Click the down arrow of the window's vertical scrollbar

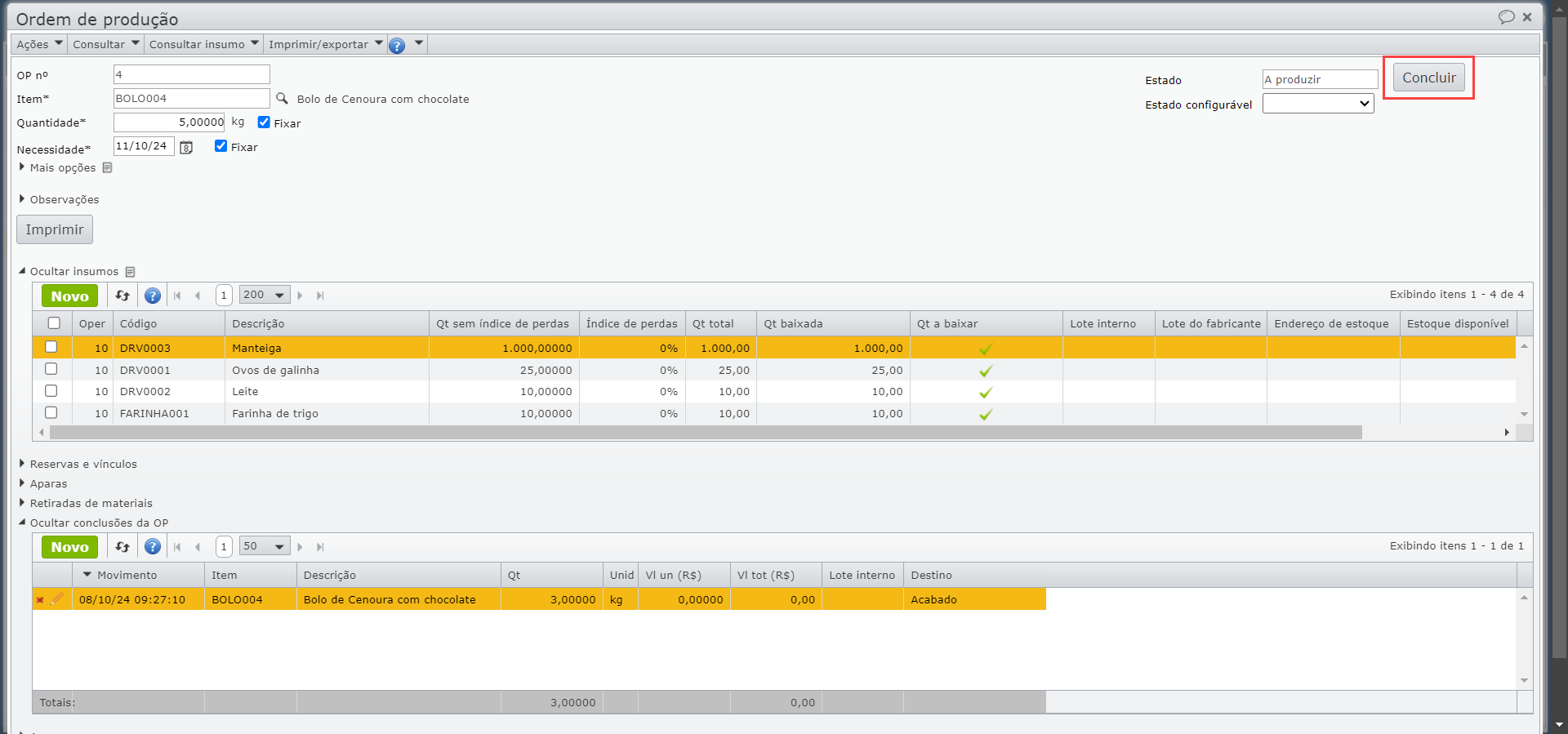1559,725
